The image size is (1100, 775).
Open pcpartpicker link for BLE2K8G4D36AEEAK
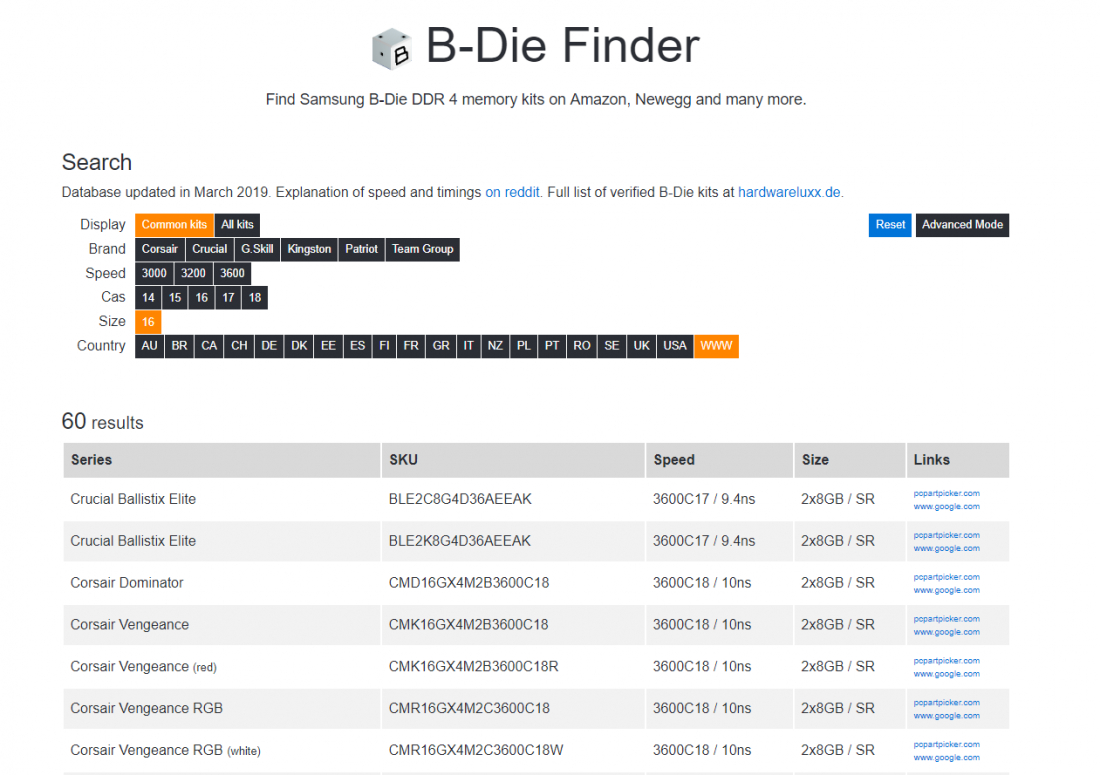point(946,535)
